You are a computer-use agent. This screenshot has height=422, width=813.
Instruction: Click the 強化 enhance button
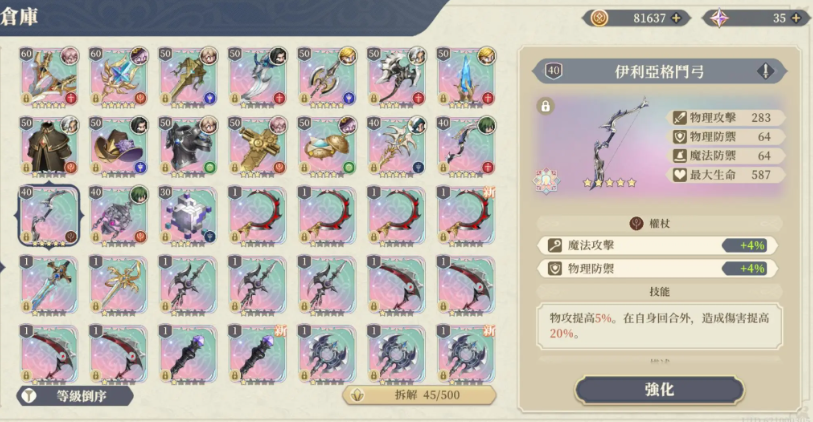[x=659, y=389]
